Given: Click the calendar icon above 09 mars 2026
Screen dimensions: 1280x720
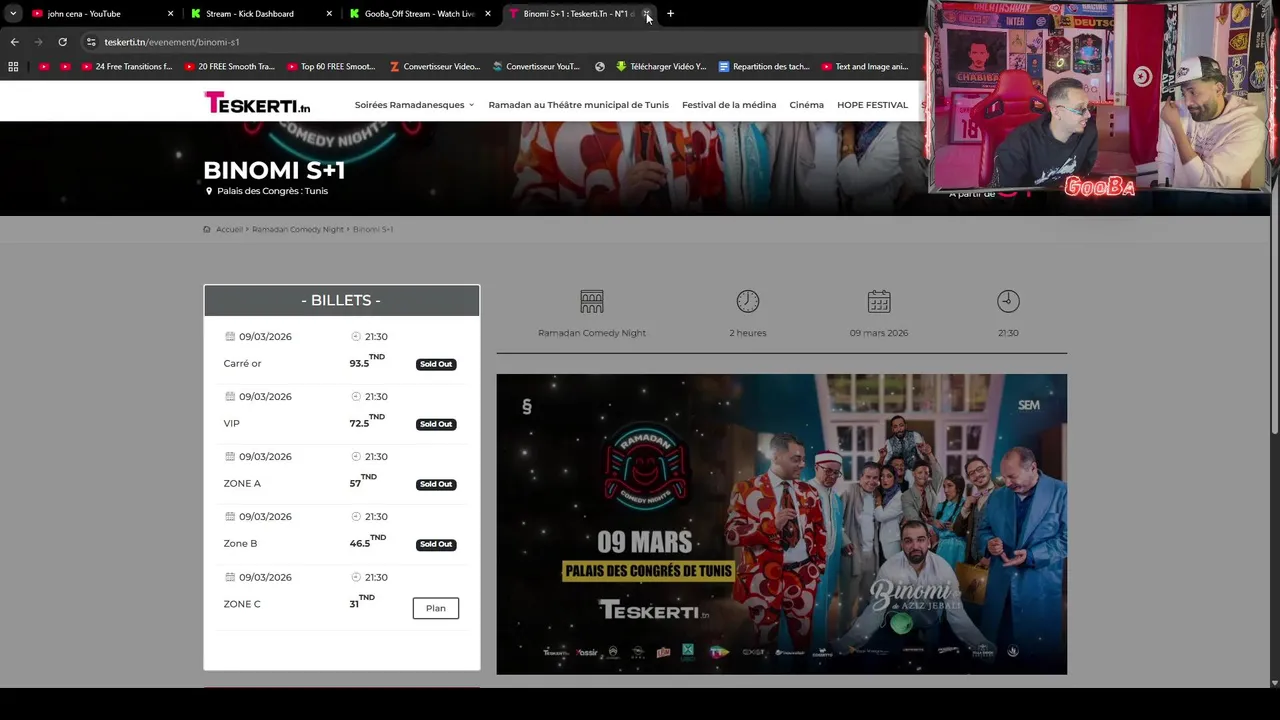Looking at the screenshot, I should [879, 301].
